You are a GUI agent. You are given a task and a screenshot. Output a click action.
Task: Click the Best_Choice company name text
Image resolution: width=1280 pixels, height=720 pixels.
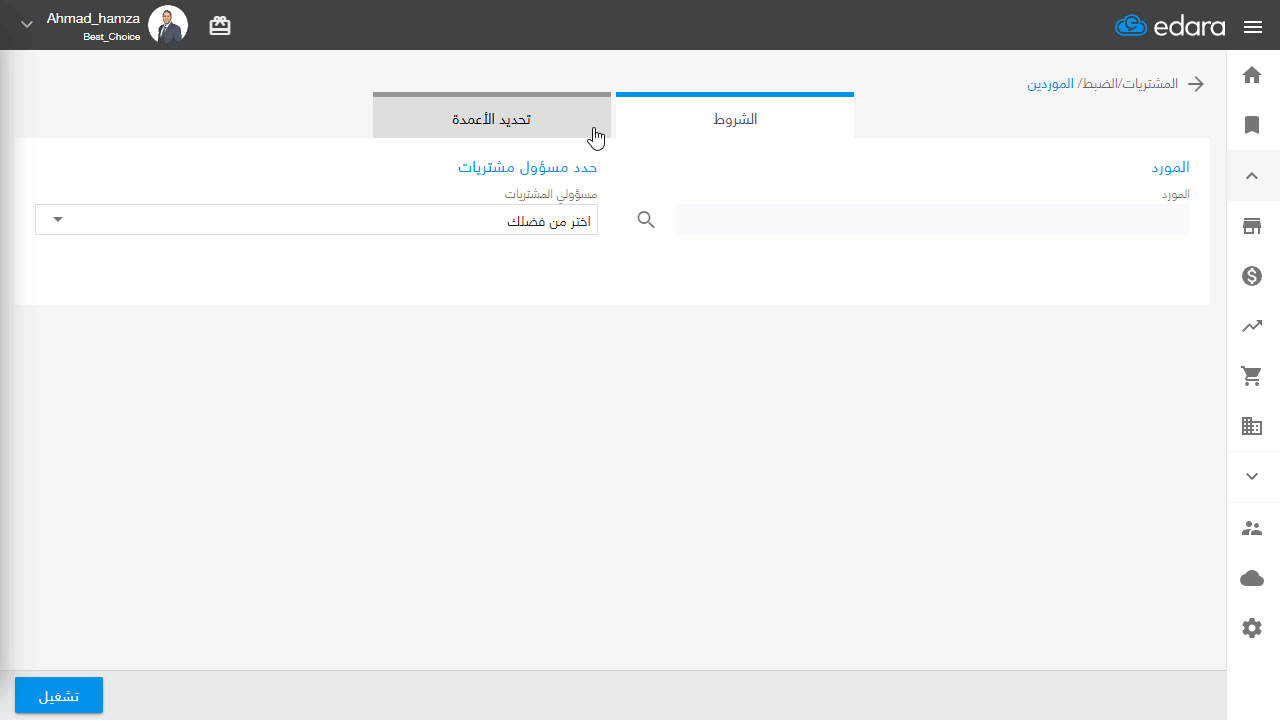pos(112,36)
